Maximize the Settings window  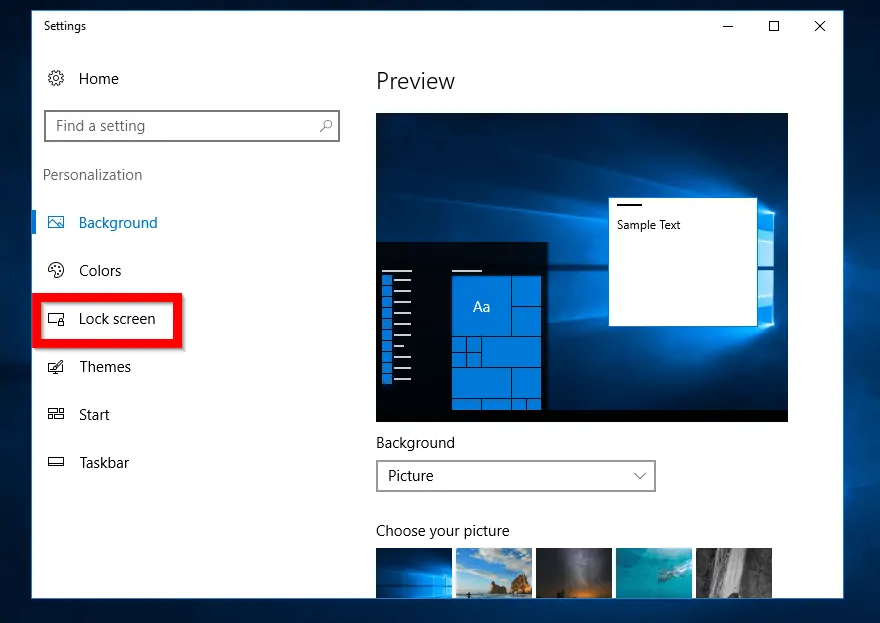pos(773,27)
